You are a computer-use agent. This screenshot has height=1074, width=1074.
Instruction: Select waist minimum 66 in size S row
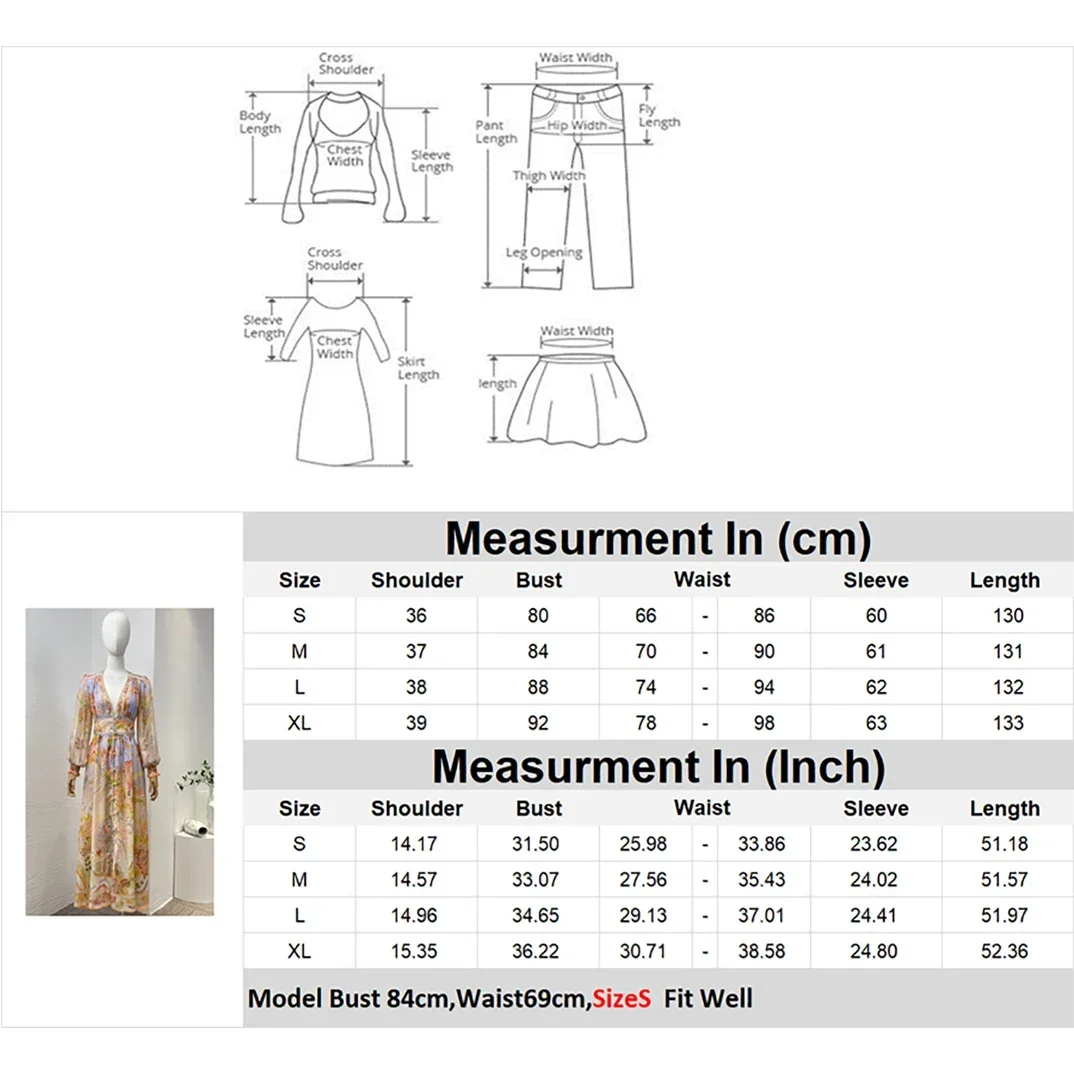point(646,615)
